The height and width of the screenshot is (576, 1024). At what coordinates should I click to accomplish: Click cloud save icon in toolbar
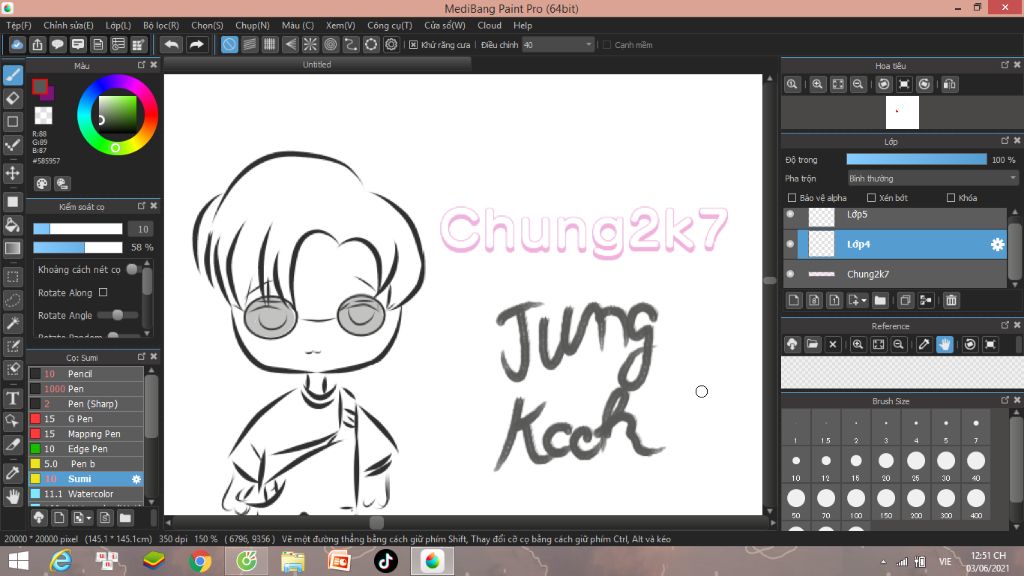point(17,44)
